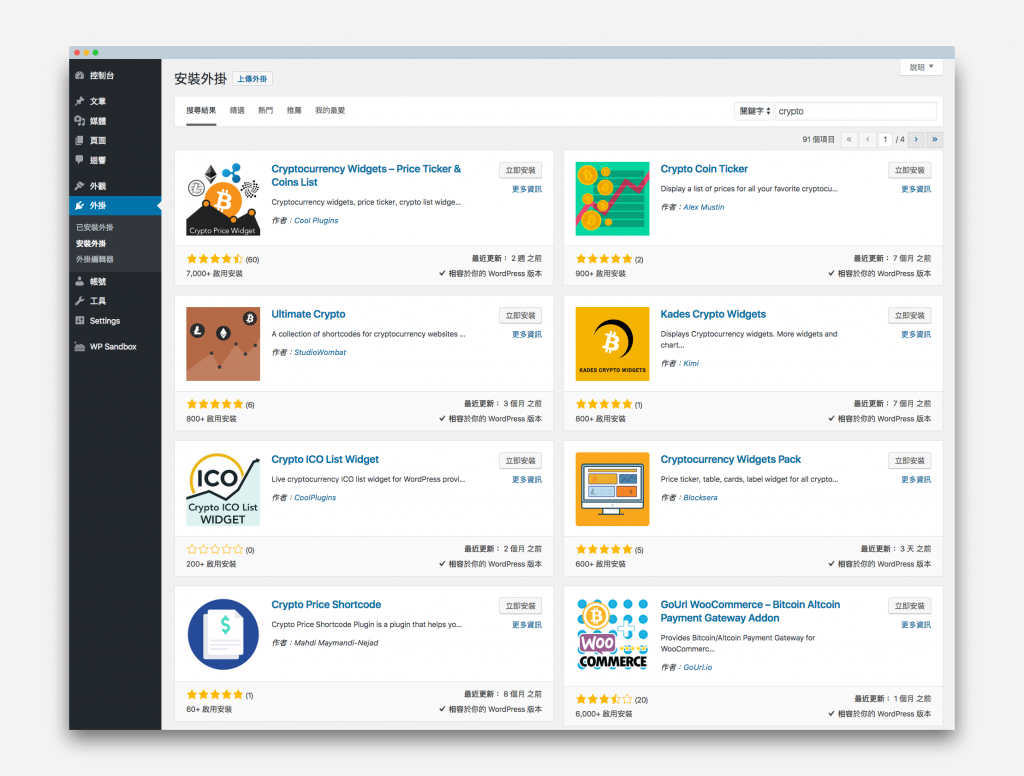Expand the 說明 help dropdown
This screenshot has height=776, width=1024.
[921, 67]
